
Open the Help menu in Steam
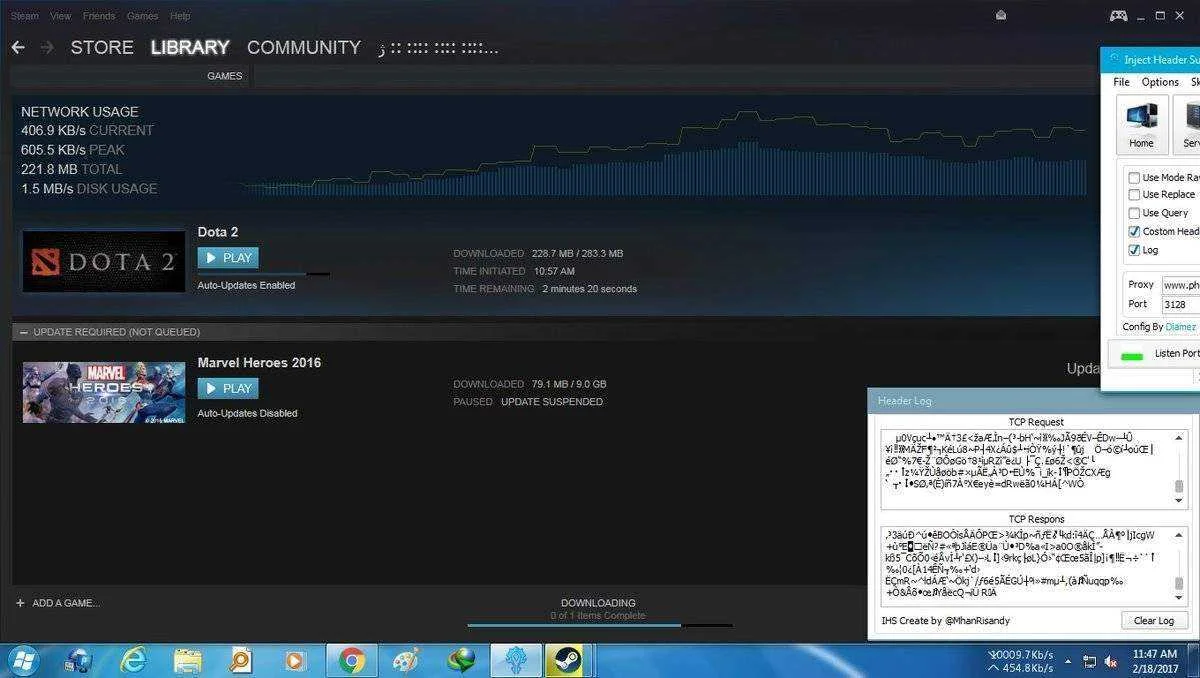pyautogui.click(x=180, y=16)
